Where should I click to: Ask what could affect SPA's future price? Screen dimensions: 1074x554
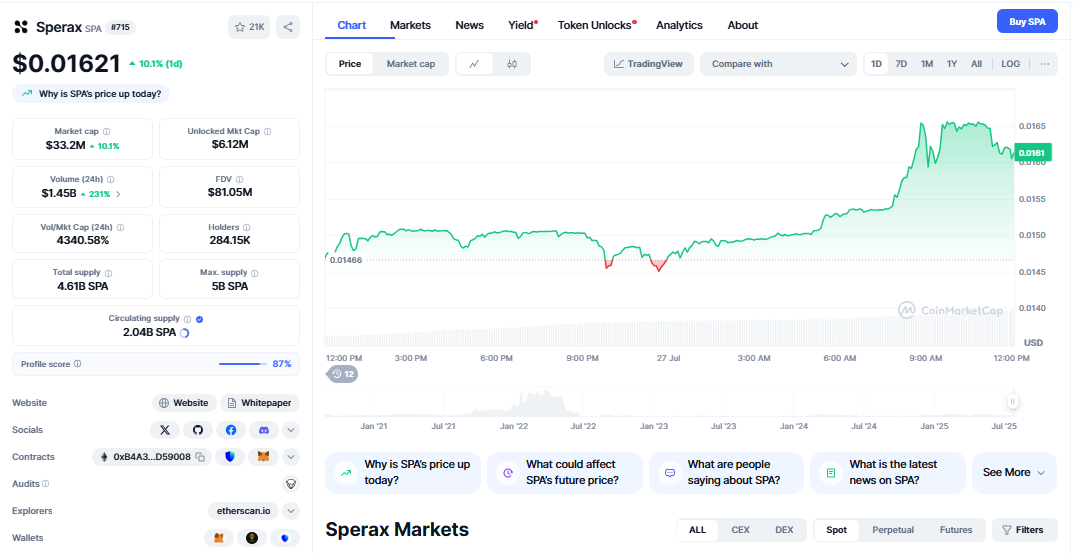click(x=564, y=473)
